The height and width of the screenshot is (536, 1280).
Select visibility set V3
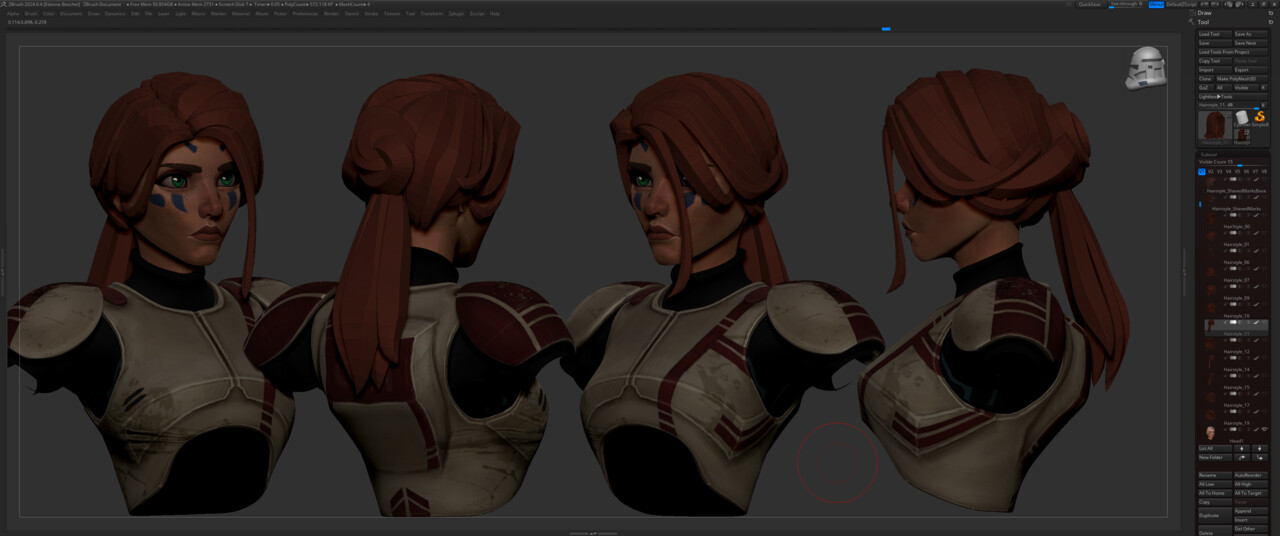point(1220,171)
